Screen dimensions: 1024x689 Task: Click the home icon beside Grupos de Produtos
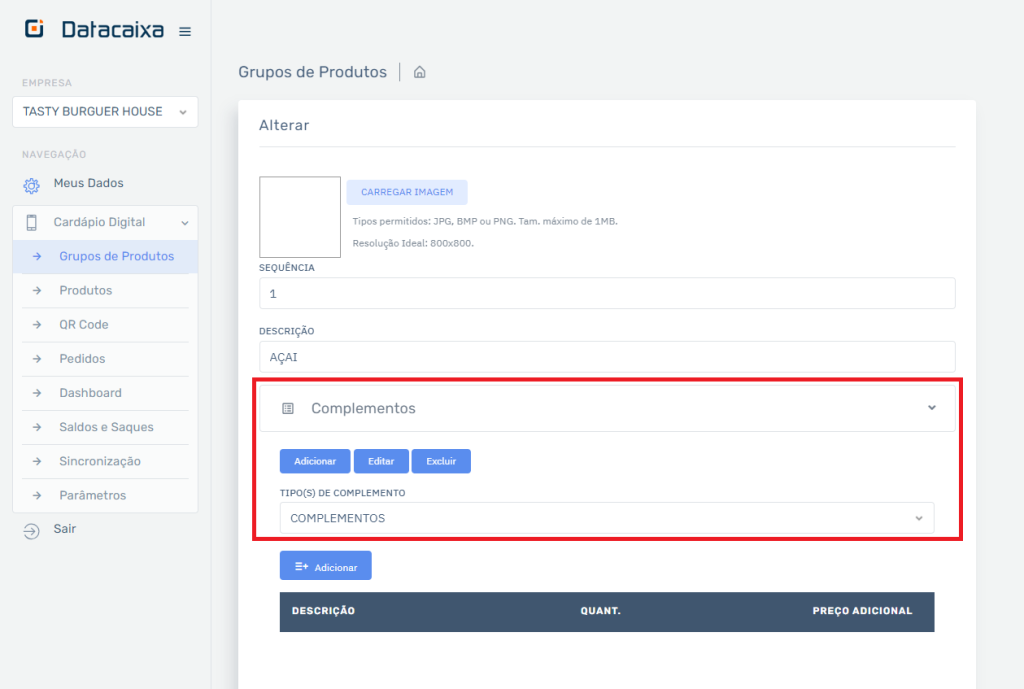coord(420,72)
